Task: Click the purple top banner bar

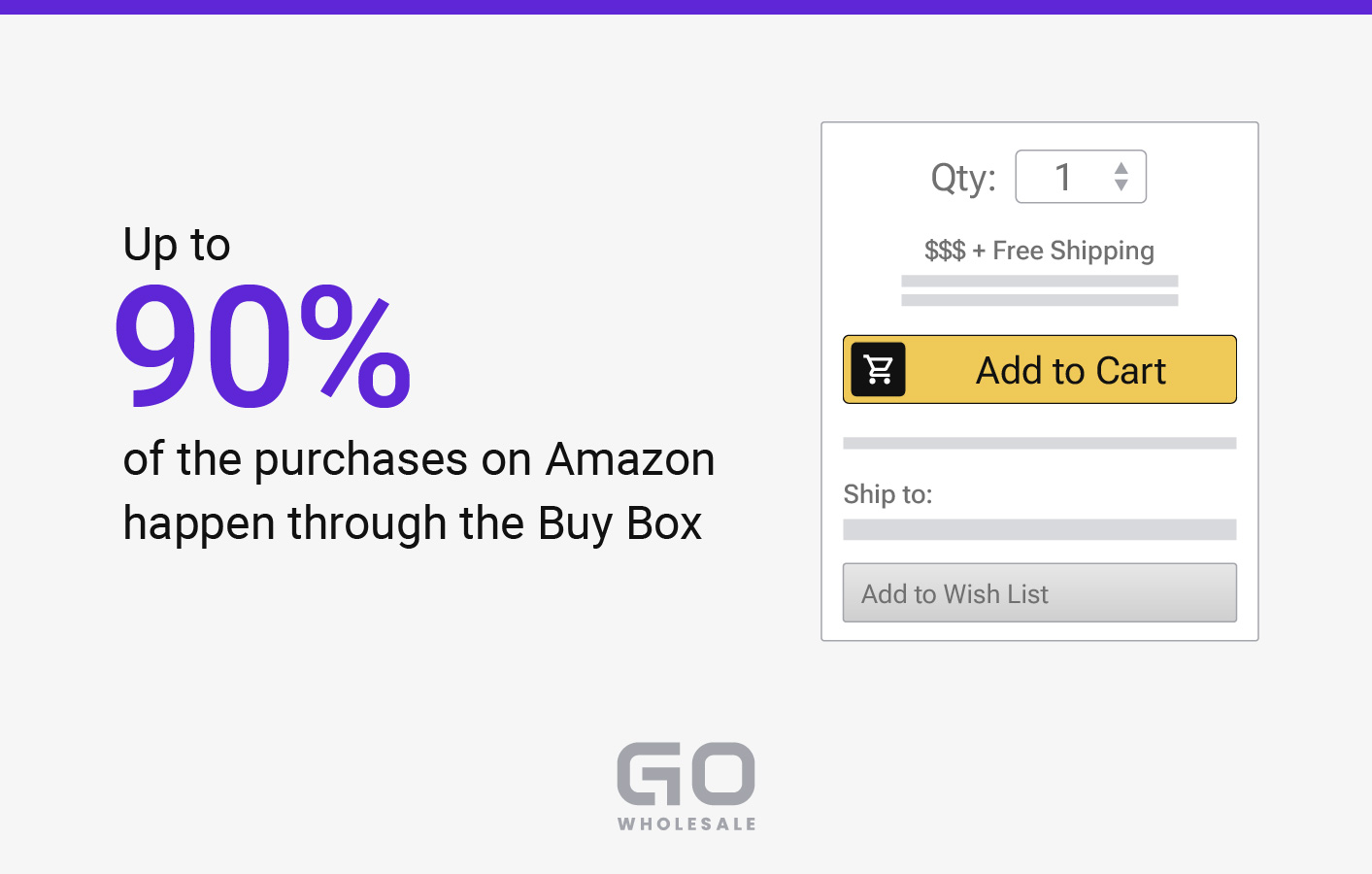Action: pyautogui.click(x=686, y=7)
